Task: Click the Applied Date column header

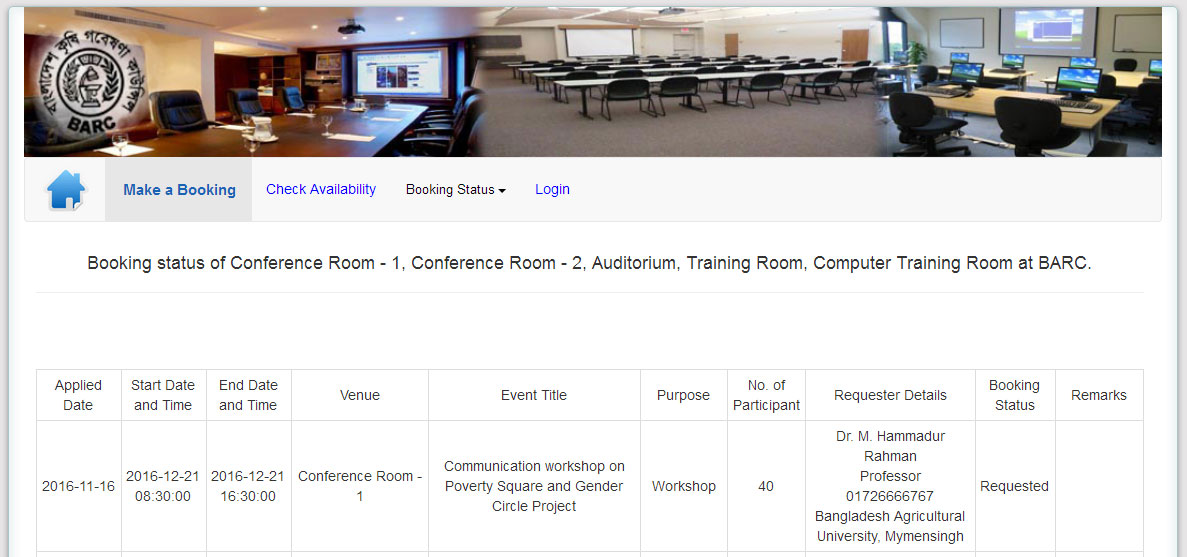Action: 78,395
